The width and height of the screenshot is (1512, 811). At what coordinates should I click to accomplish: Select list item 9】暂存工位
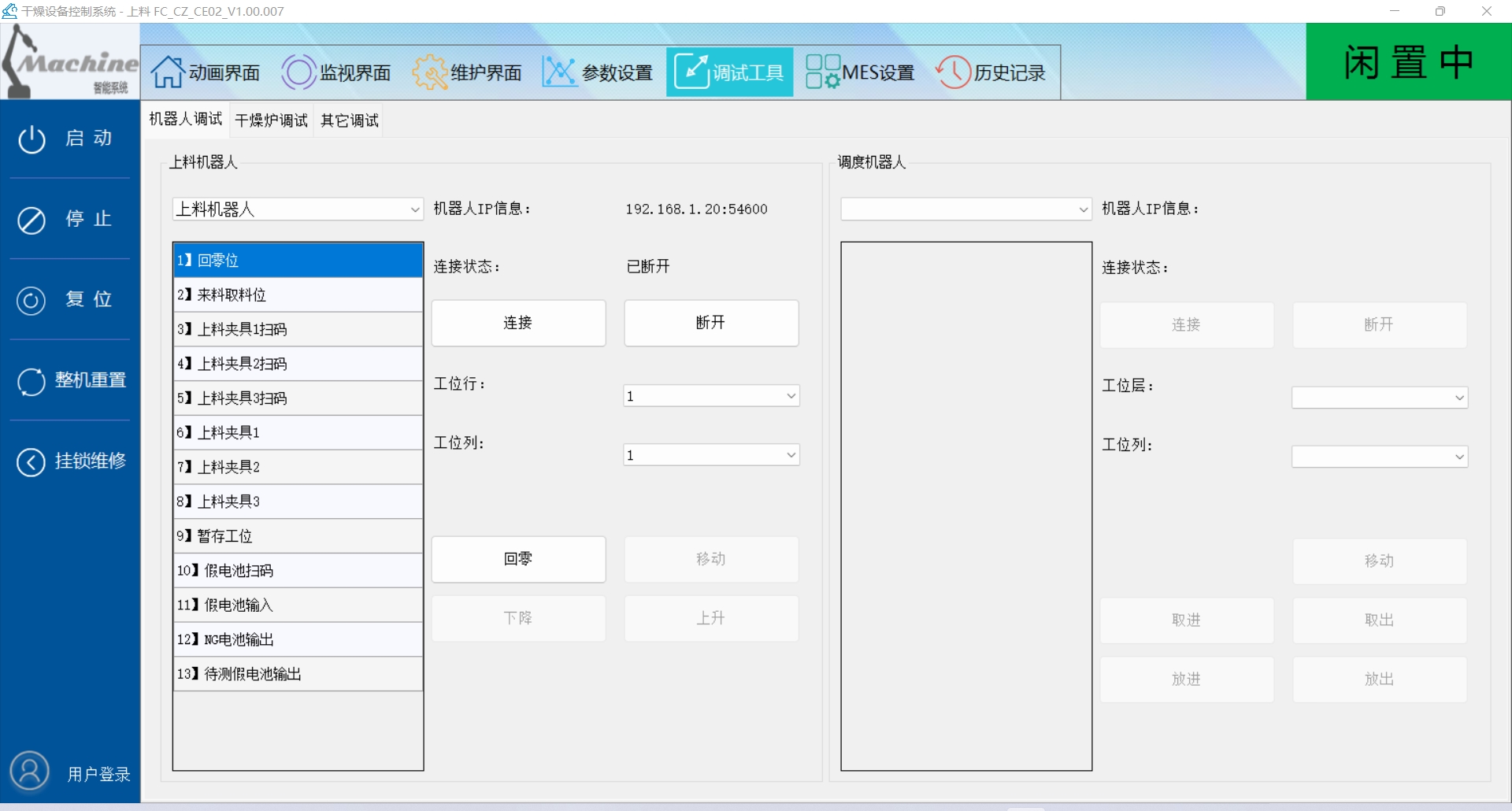pos(298,537)
